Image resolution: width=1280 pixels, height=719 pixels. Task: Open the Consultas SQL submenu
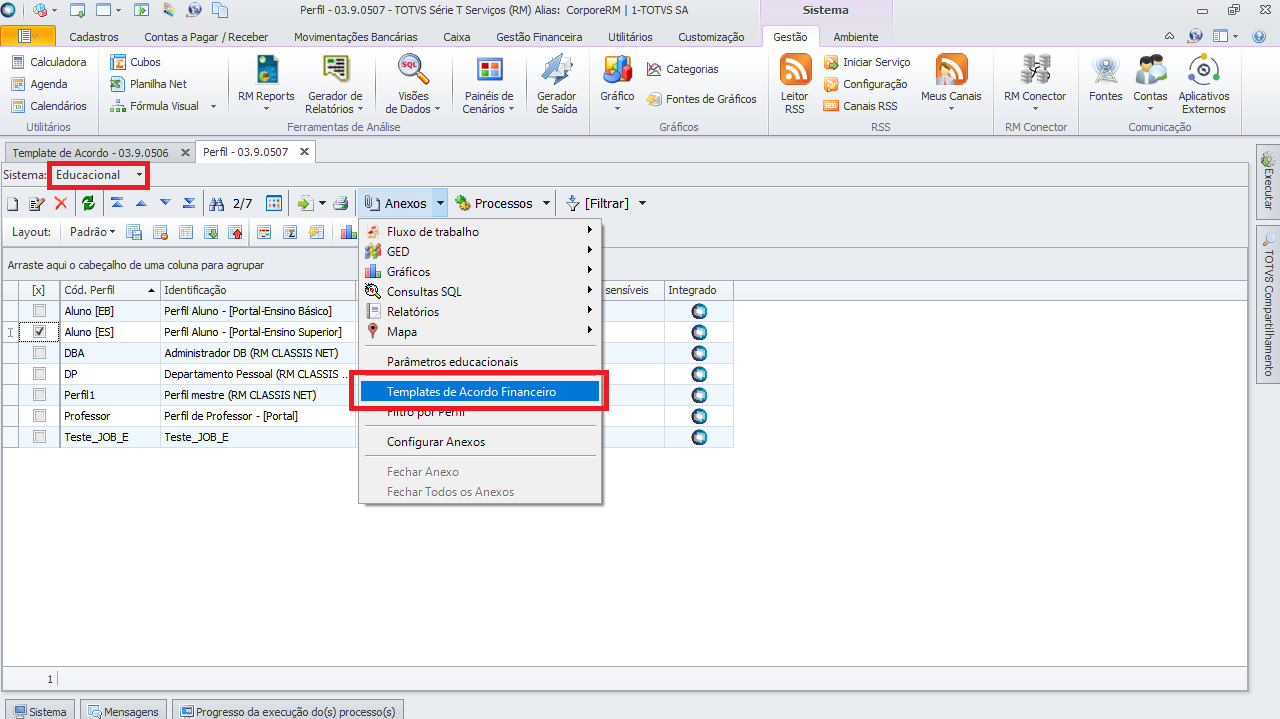click(480, 292)
